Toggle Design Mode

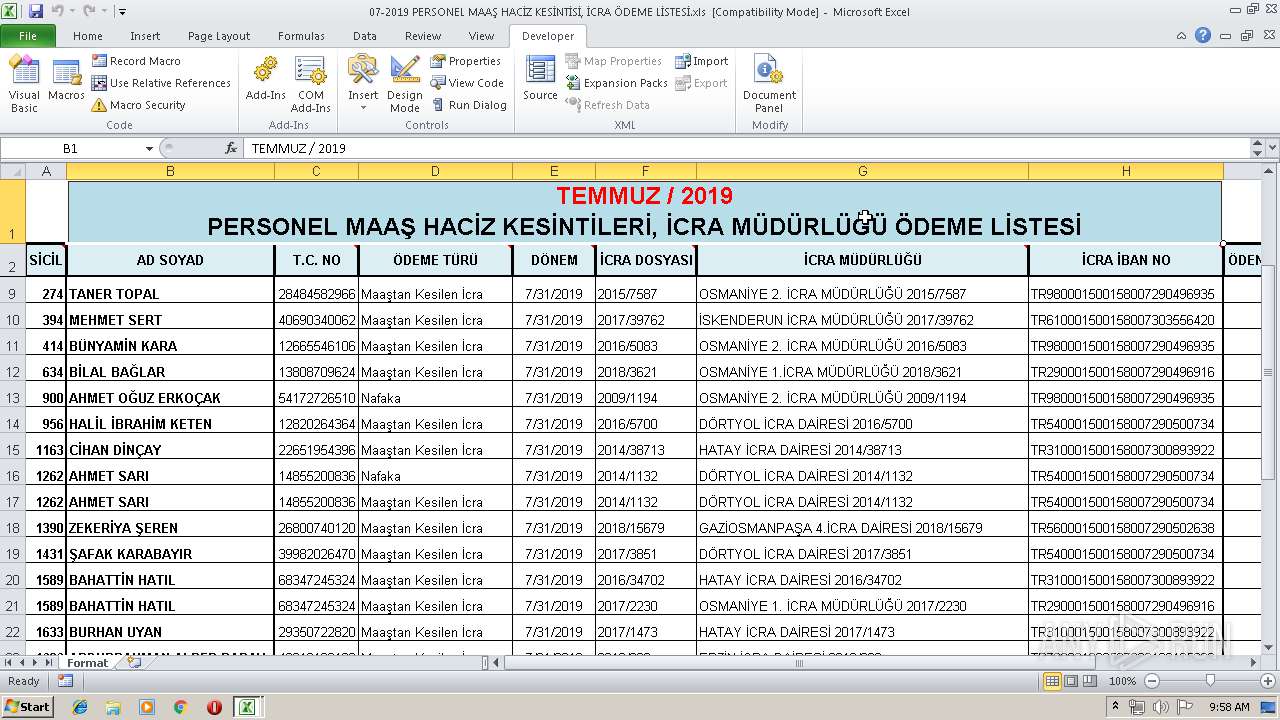(x=405, y=85)
